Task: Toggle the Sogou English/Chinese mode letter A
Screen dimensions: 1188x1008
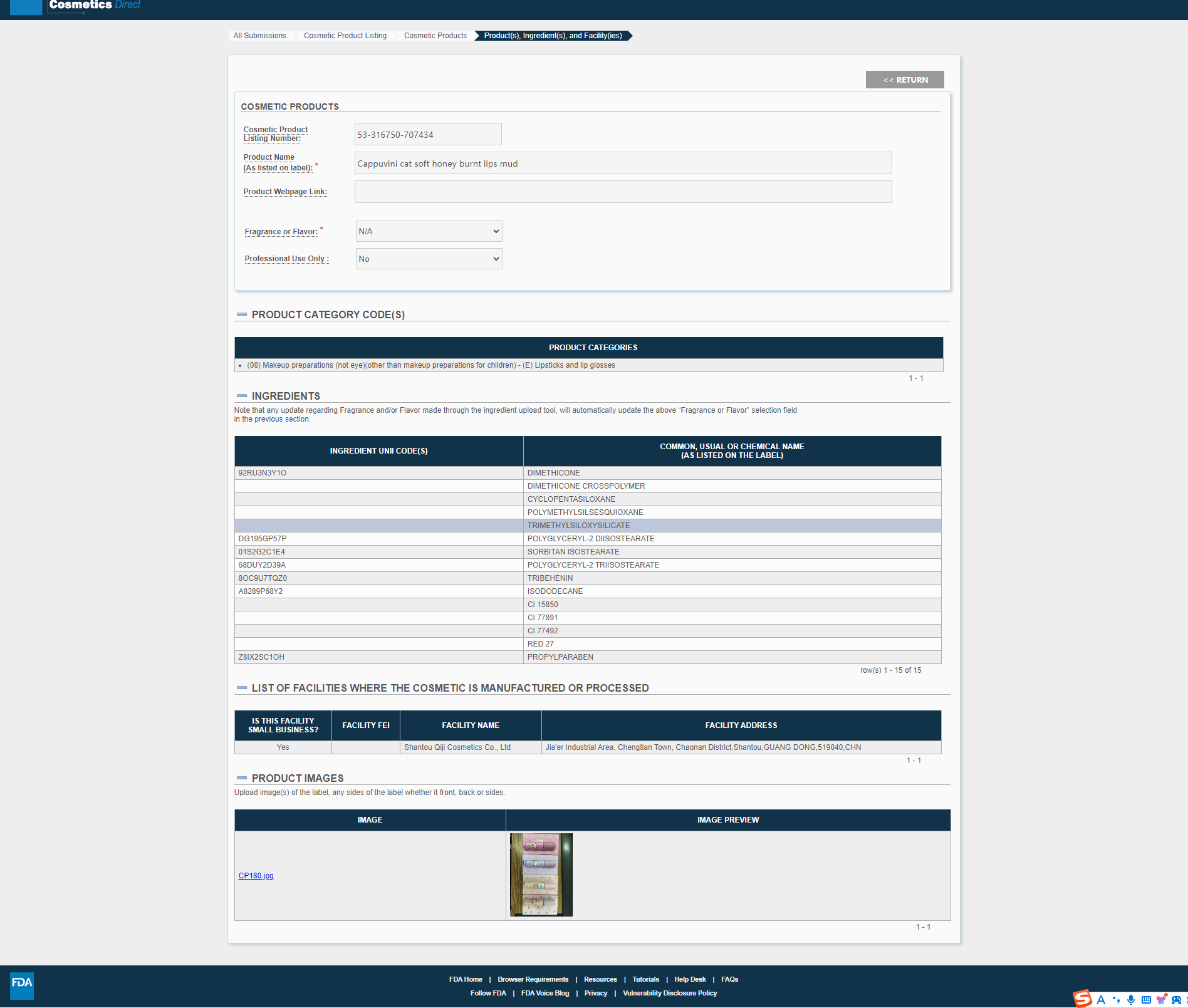Action: 1101,1000
